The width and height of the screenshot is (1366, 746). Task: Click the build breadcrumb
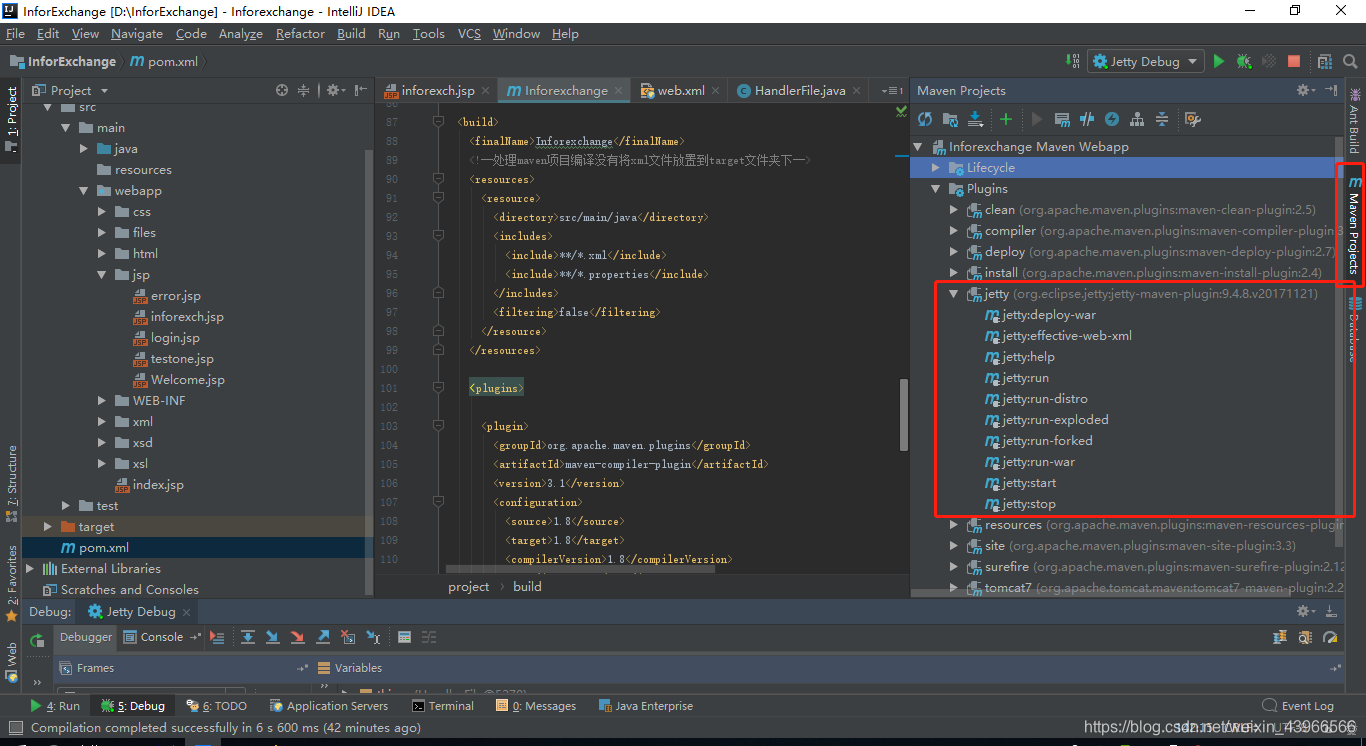tap(527, 587)
